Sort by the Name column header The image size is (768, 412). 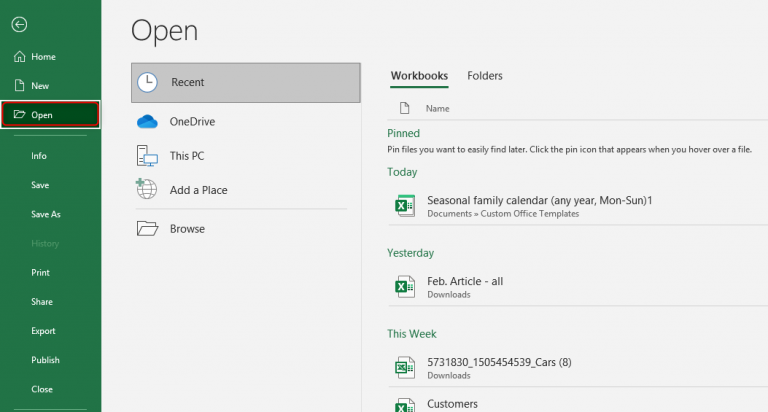tap(437, 108)
